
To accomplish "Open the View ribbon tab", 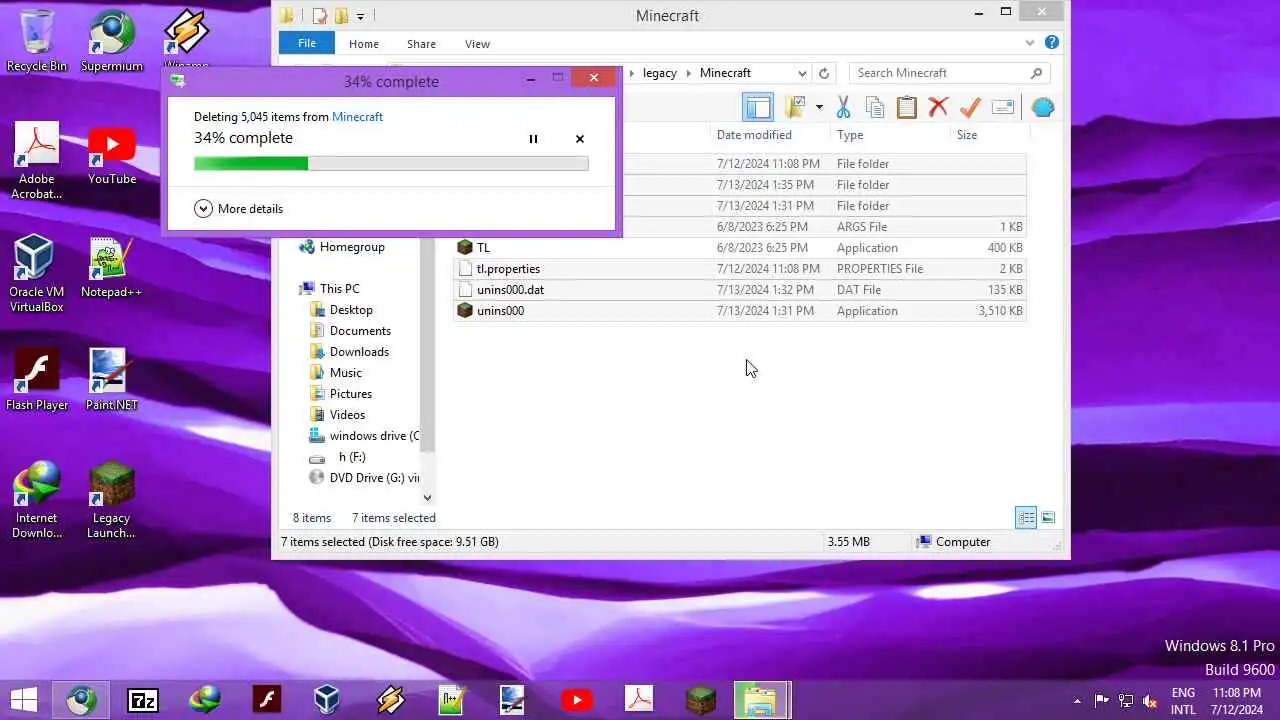I will coord(478,44).
